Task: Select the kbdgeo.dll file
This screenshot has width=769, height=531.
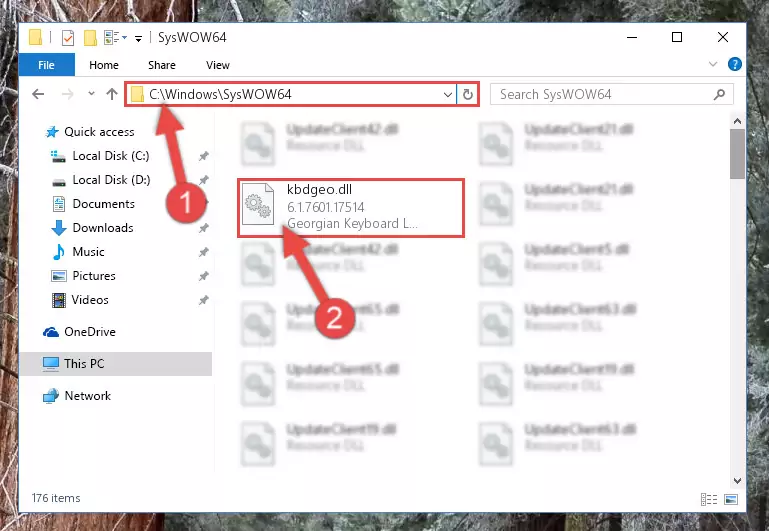Action: click(351, 208)
